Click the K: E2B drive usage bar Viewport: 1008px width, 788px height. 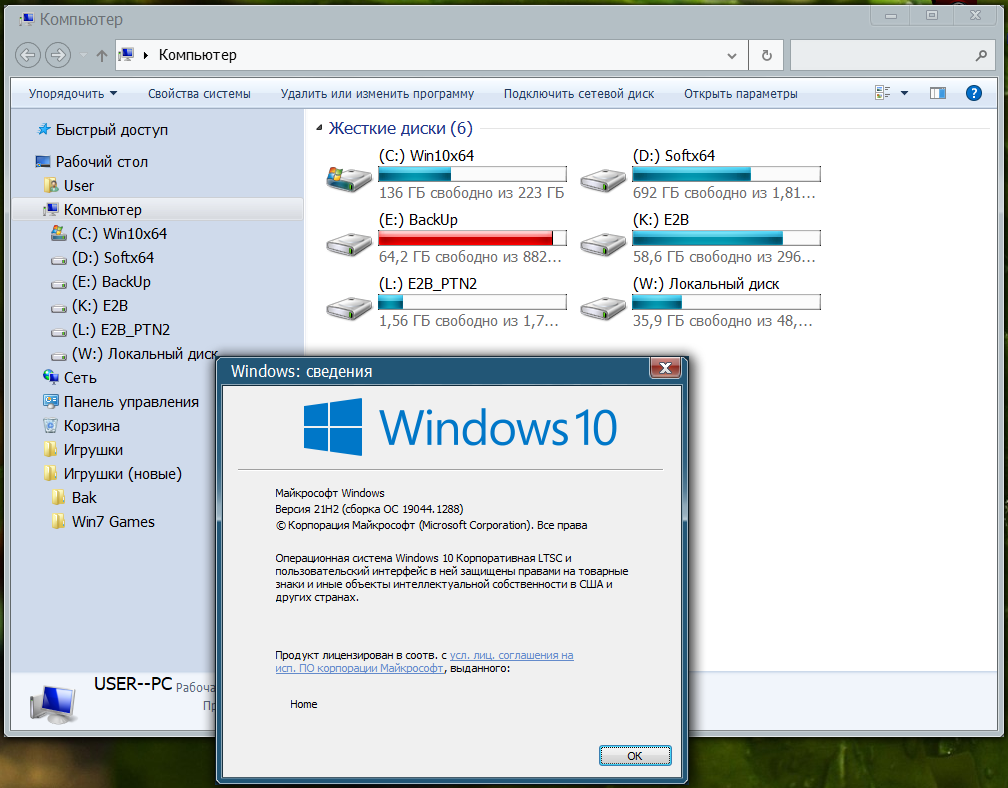(726, 238)
